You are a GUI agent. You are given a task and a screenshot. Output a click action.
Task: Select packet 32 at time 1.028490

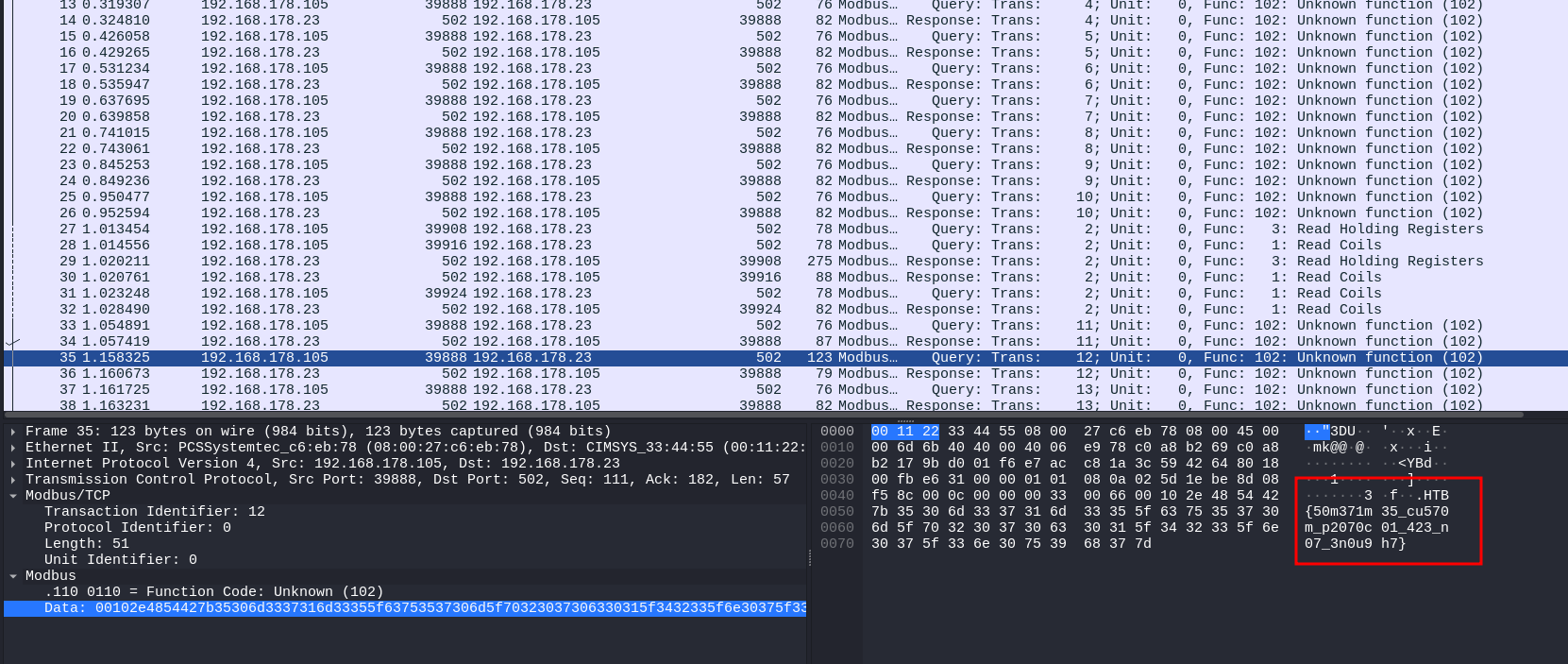784,309
